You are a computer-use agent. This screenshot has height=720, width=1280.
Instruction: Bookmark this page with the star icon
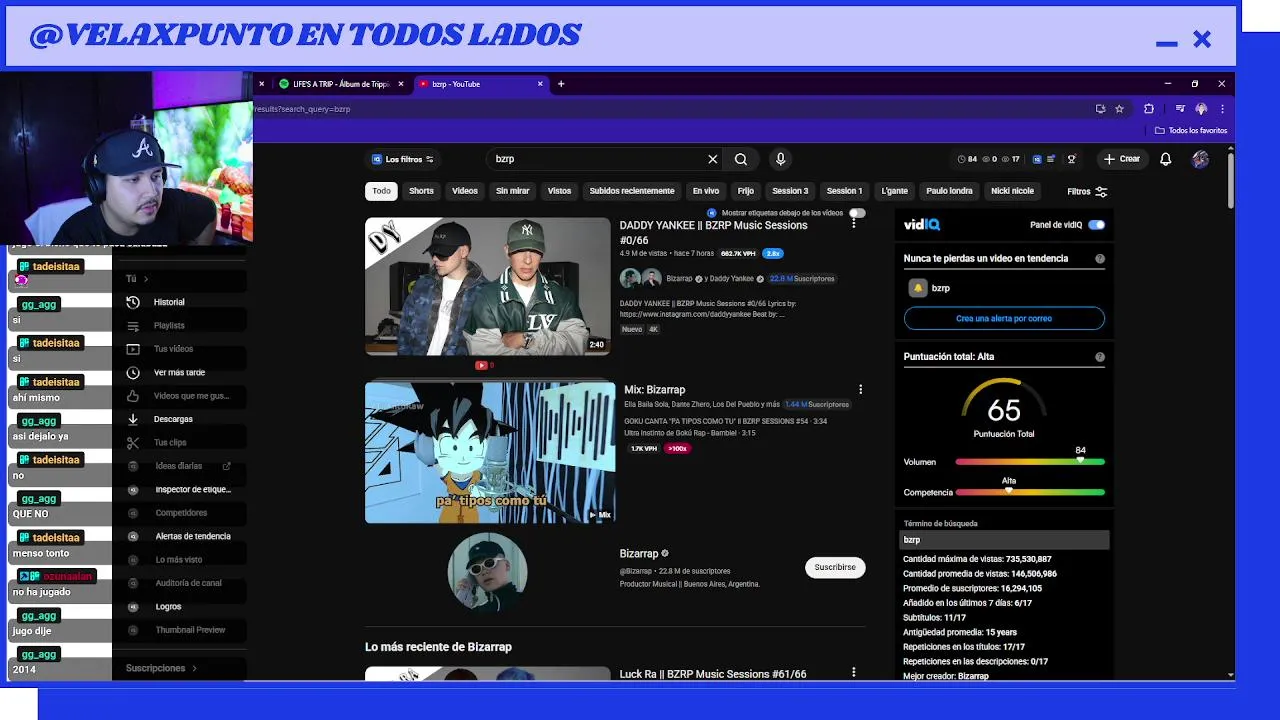(1120, 109)
